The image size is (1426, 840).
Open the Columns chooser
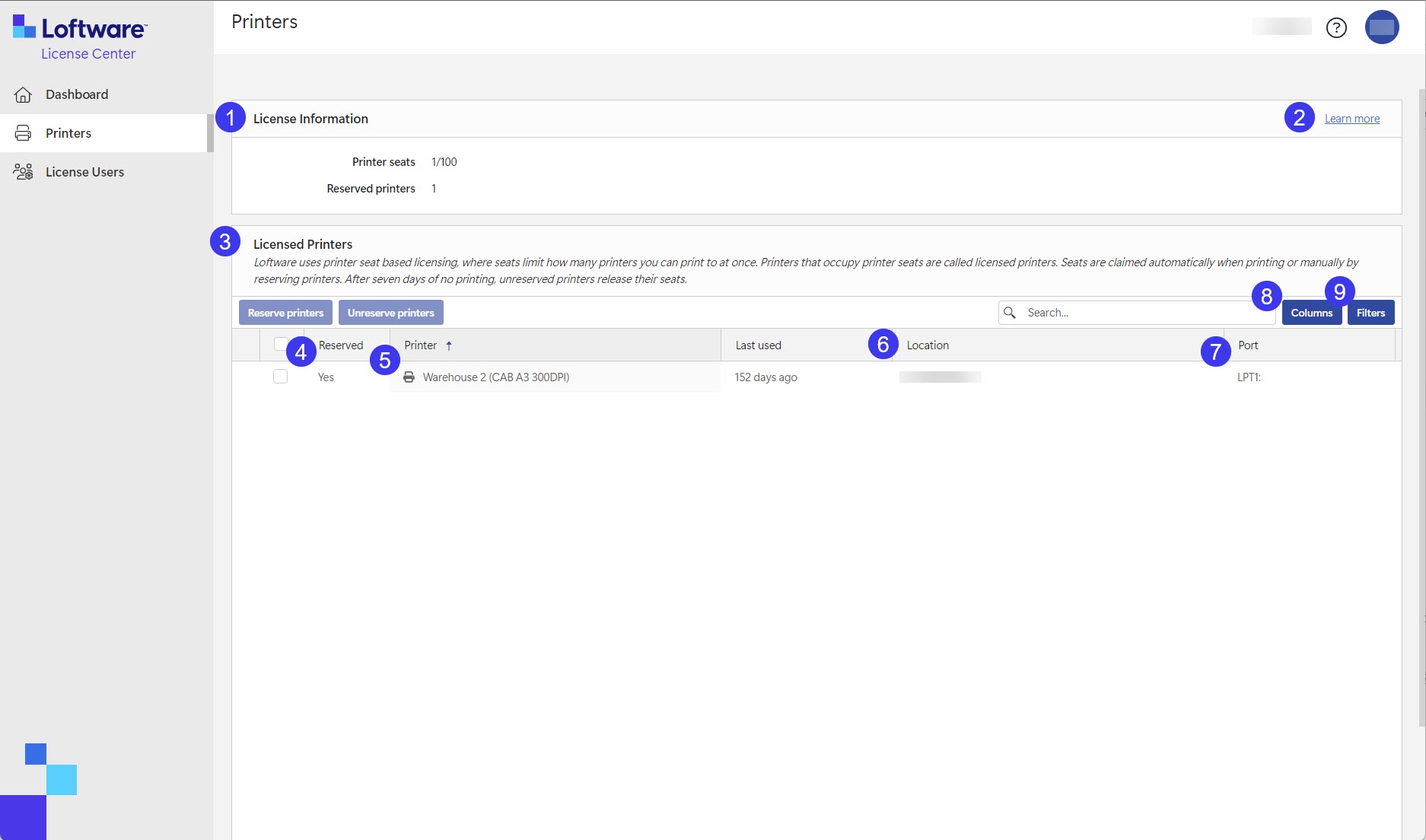[1311, 313]
